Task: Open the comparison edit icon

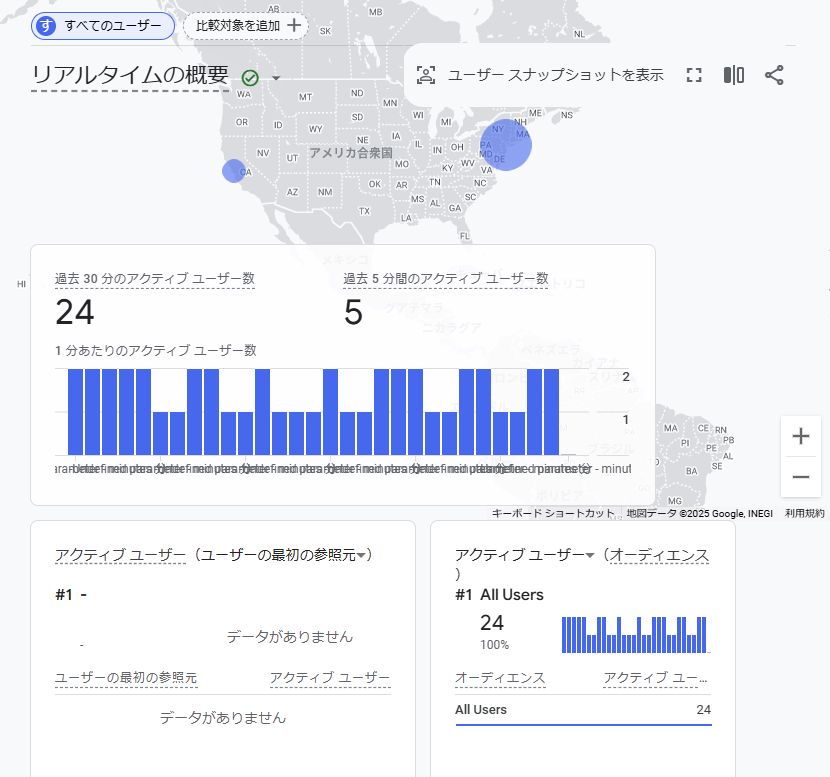Action: (734, 75)
